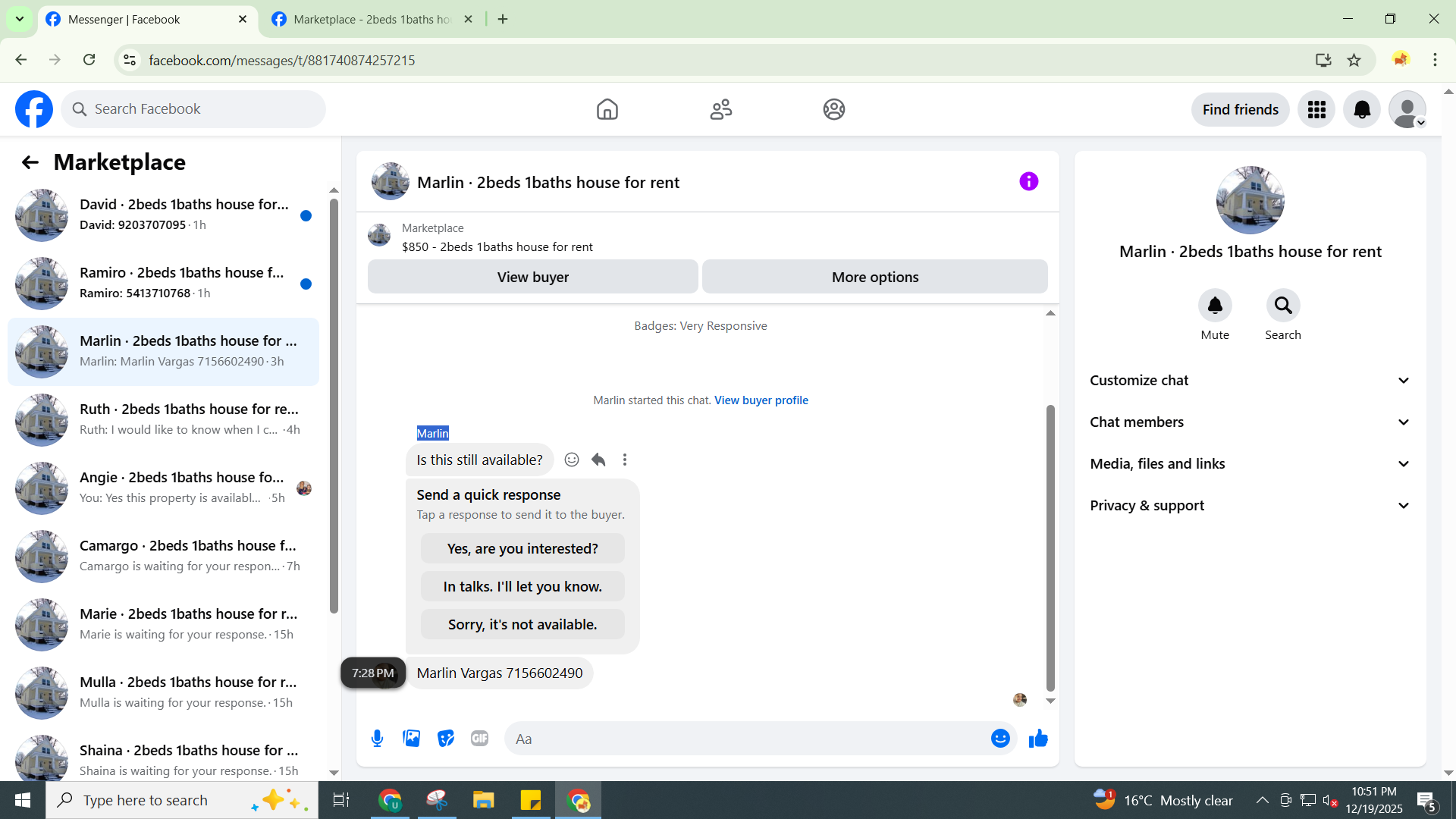
Task: Reply to 'Is this still available?' message
Action: (598, 460)
